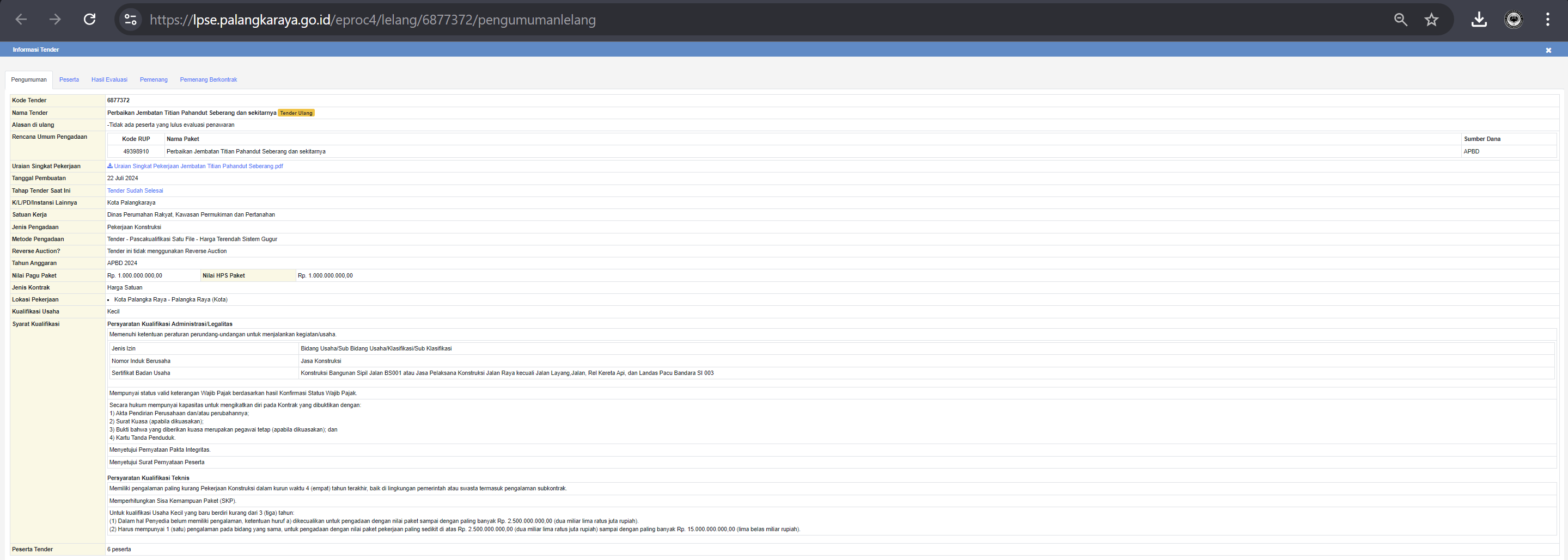
Task: Go to Pemenang Berkontrak tab
Action: click(208, 79)
